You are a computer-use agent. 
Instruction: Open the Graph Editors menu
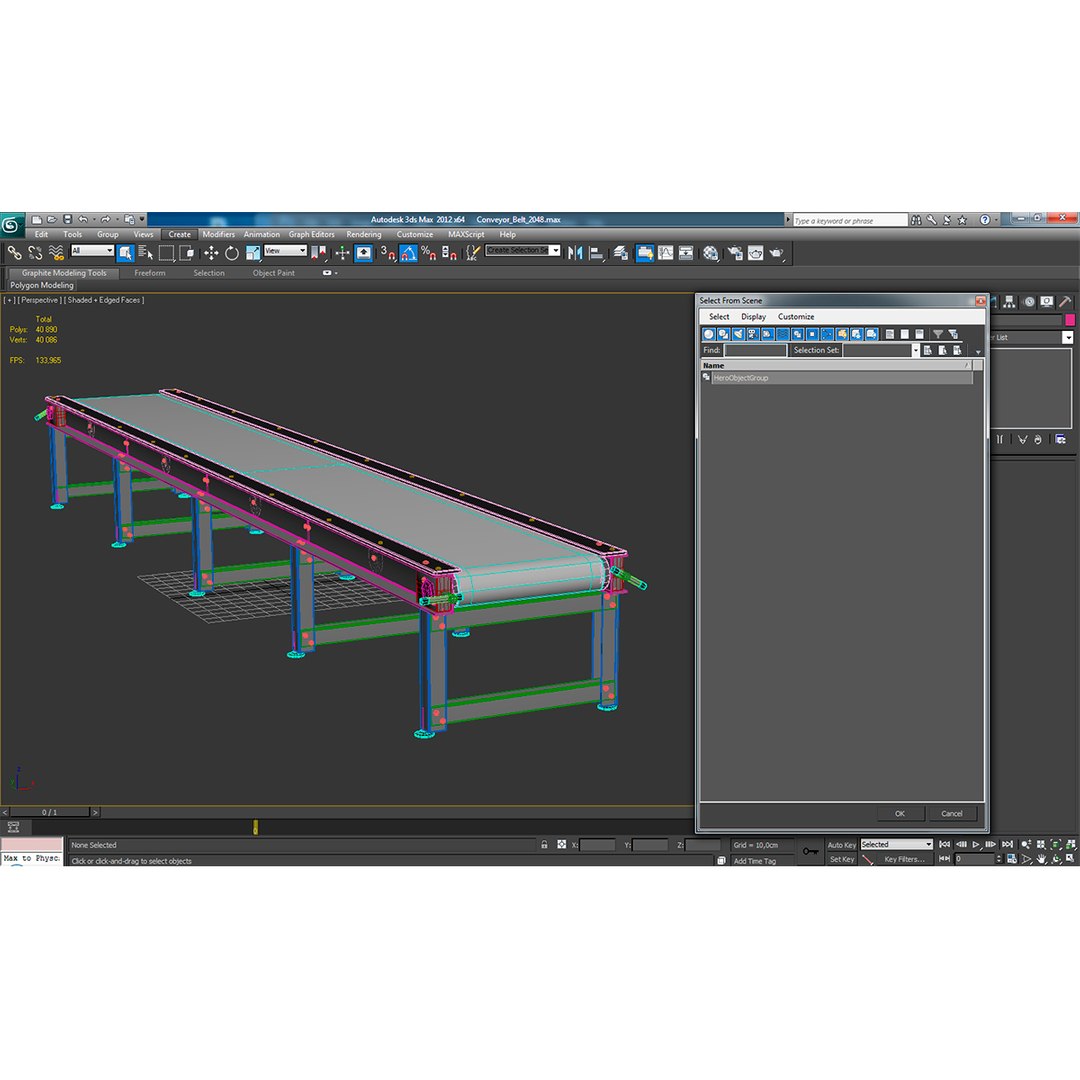pos(311,234)
